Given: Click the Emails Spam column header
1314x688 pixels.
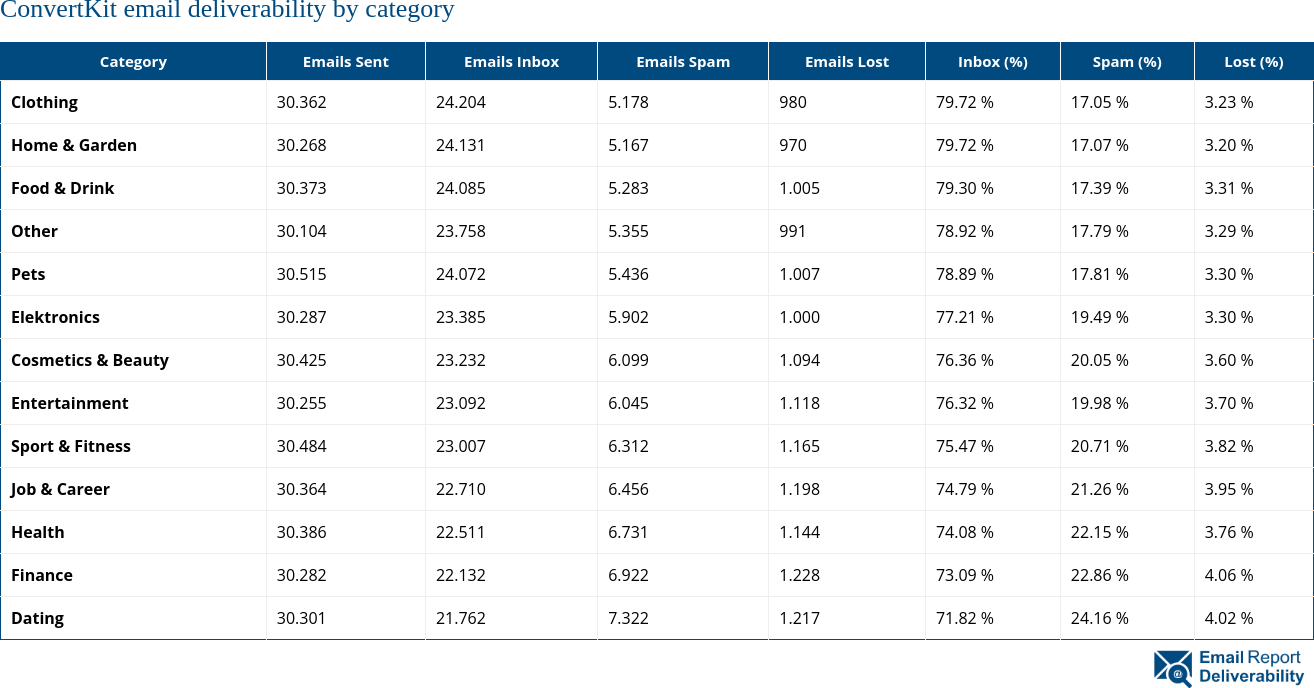Looking at the screenshot, I should tap(683, 61).
